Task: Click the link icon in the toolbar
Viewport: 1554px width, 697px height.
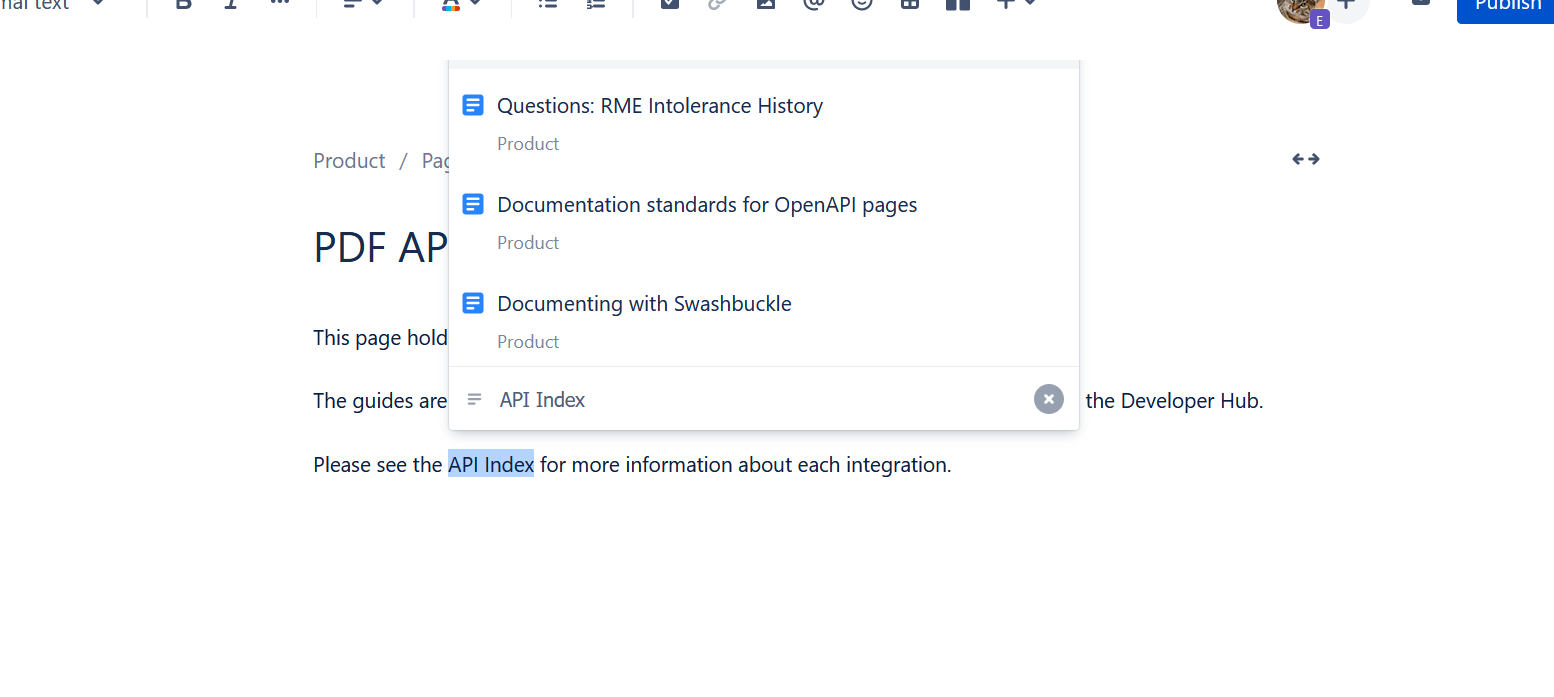Action: 717,4
